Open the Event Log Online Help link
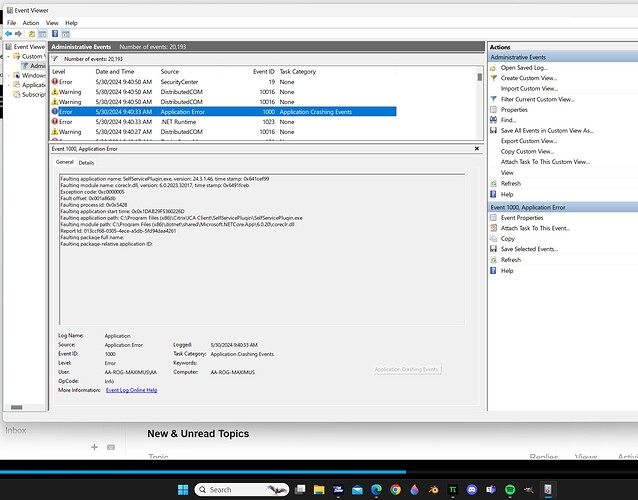Screen dimensions: 638x500 point(131,390)
